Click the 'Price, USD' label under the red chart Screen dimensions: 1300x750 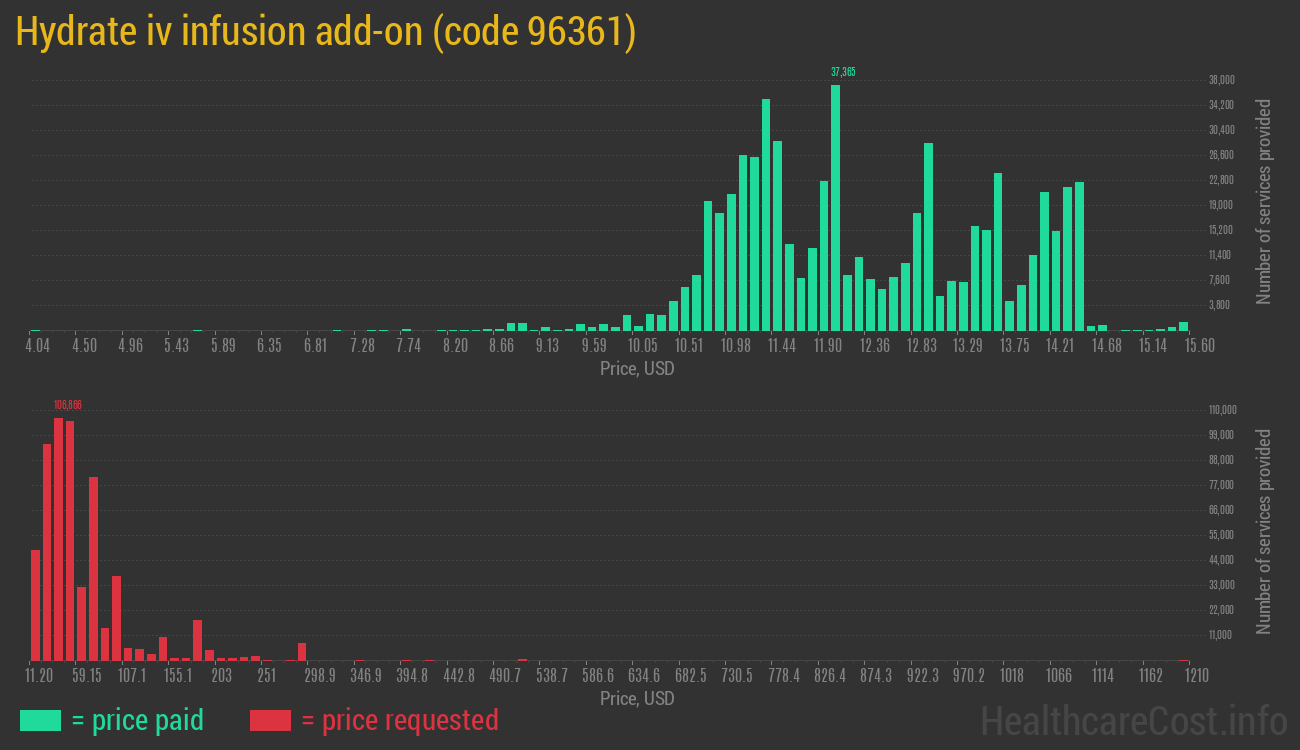click(637, 699)
